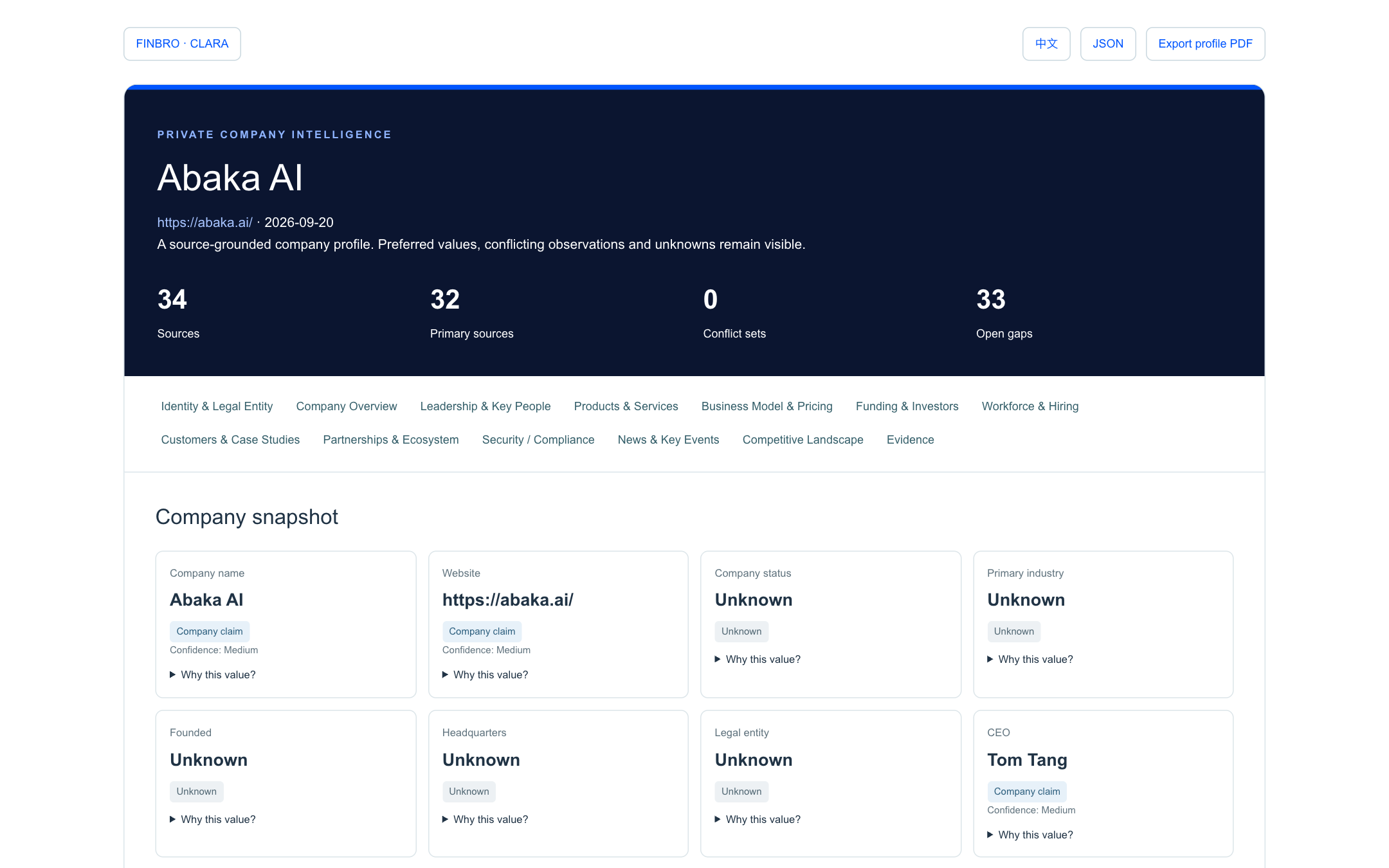Screen dimensions: 1389x868
Task: Click the Private Company Intelligence label
Action: (275, 134)
